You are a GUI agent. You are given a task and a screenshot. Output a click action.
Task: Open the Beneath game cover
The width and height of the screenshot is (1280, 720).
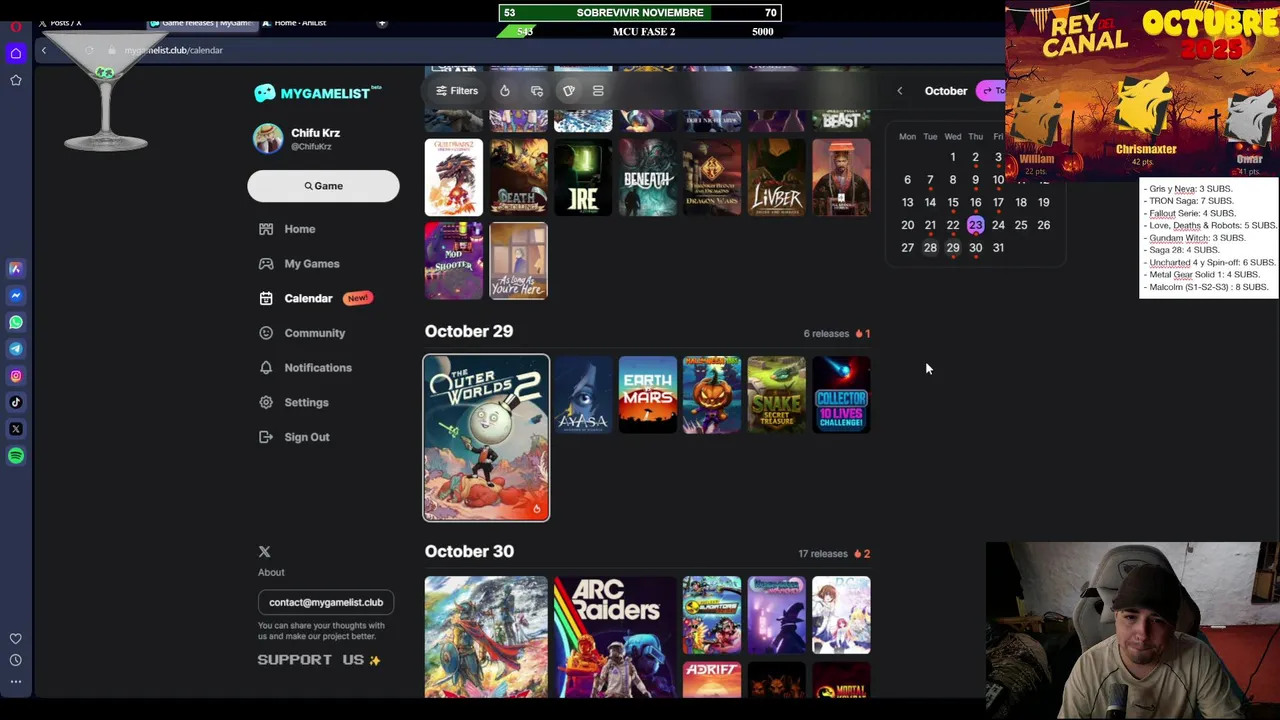point(648,178)
